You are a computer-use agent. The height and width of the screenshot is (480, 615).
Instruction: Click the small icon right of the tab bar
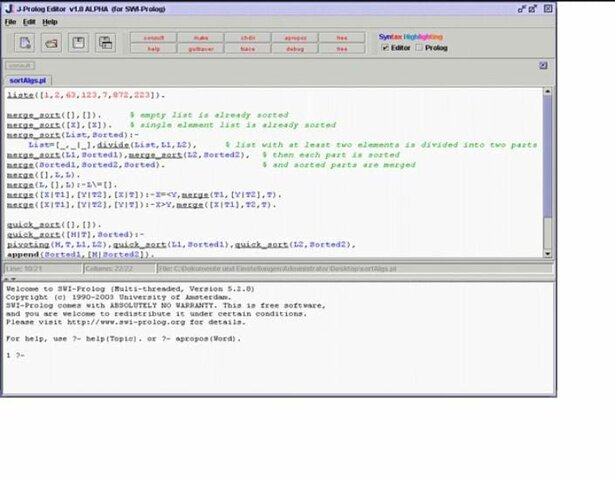click(x=543, y=65)
